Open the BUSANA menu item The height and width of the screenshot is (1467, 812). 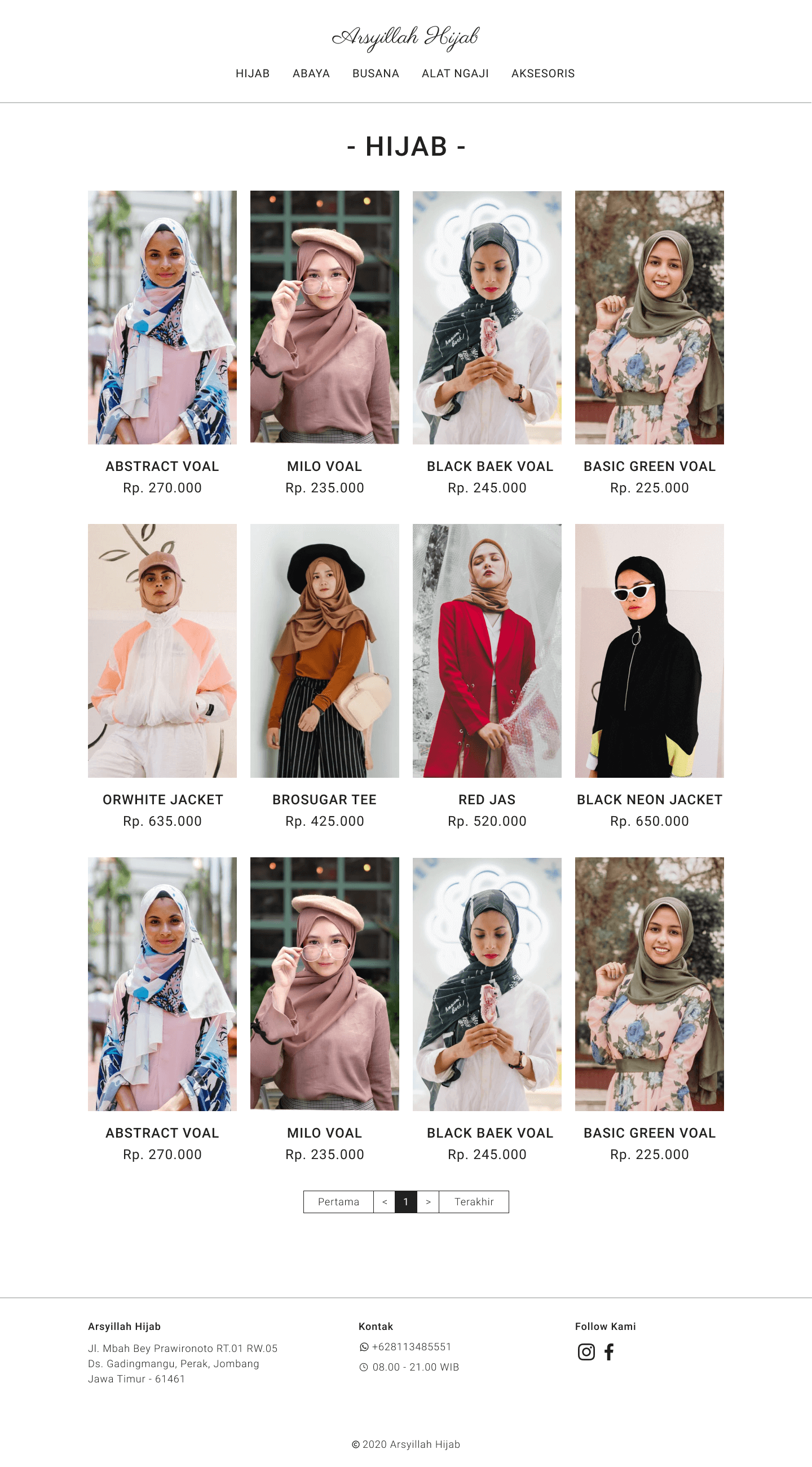click(376, 73)
